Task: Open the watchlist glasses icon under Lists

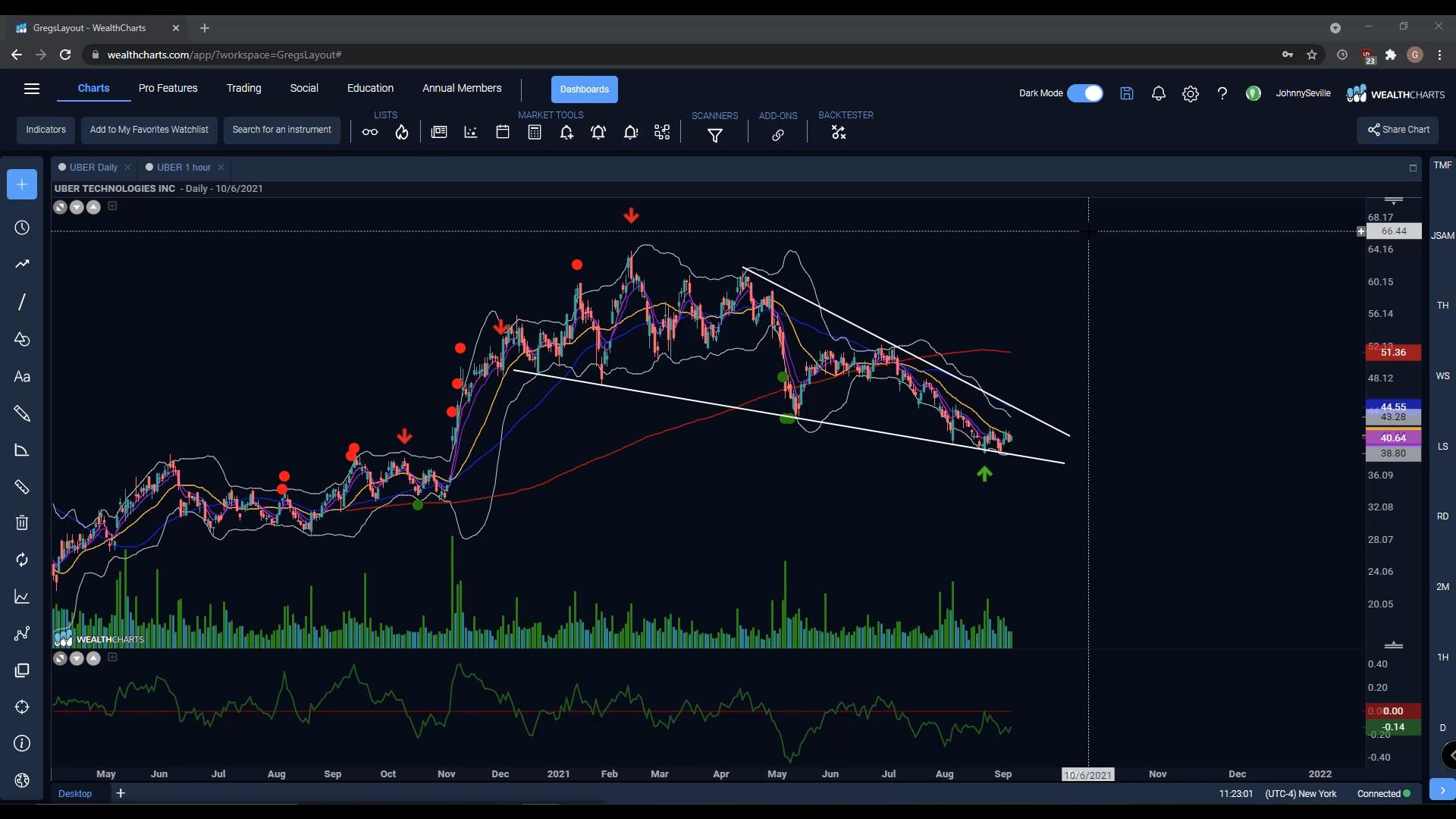Action: coord(369,133)
